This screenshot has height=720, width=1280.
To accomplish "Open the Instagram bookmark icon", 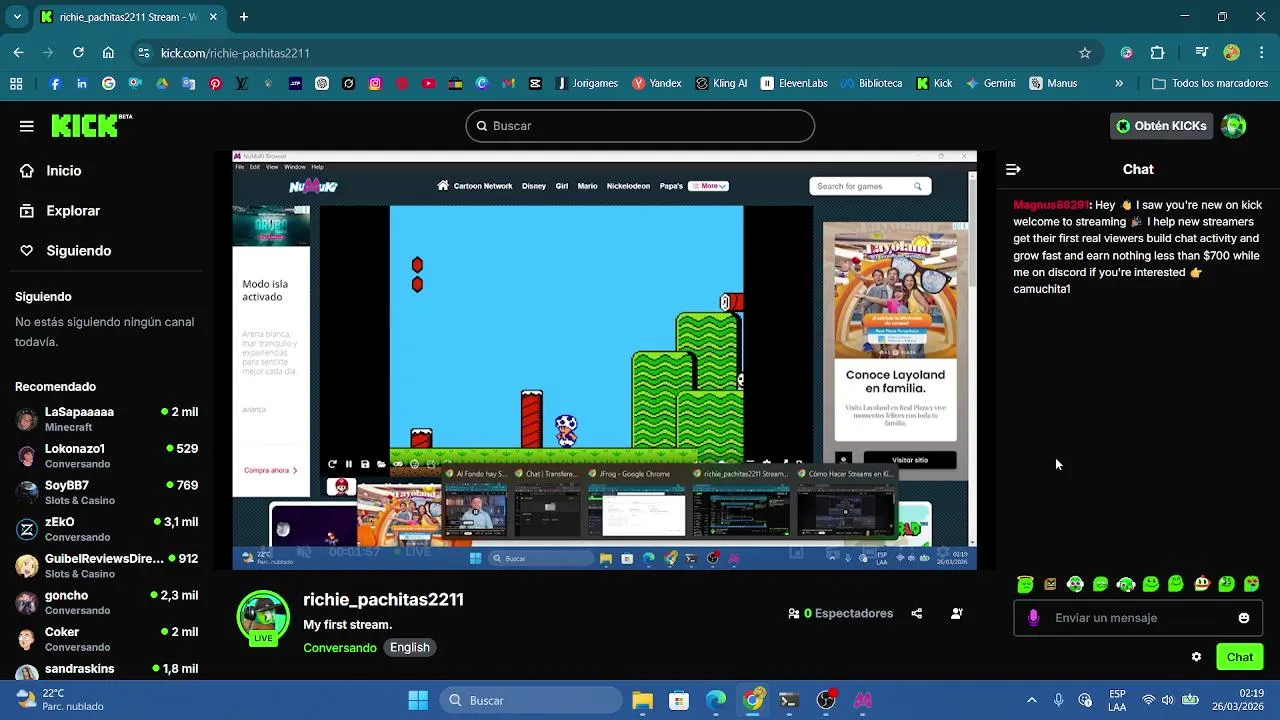I will [375, 84].
